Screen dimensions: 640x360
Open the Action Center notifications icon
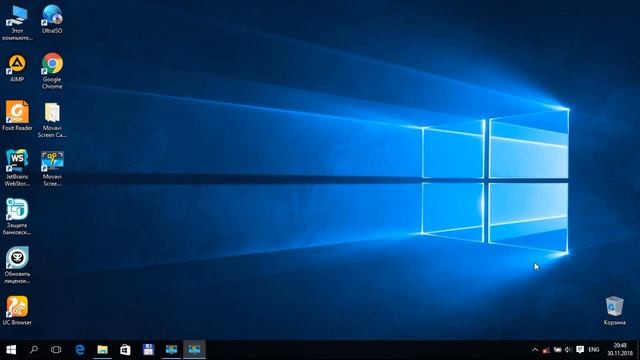click(580, 350)
